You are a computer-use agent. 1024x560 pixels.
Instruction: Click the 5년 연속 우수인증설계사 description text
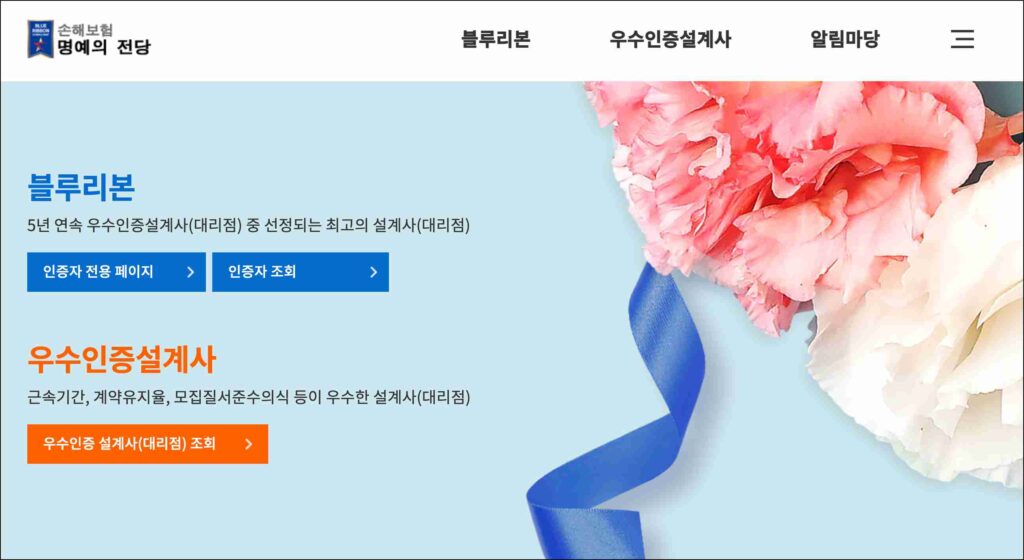[249, 225]
